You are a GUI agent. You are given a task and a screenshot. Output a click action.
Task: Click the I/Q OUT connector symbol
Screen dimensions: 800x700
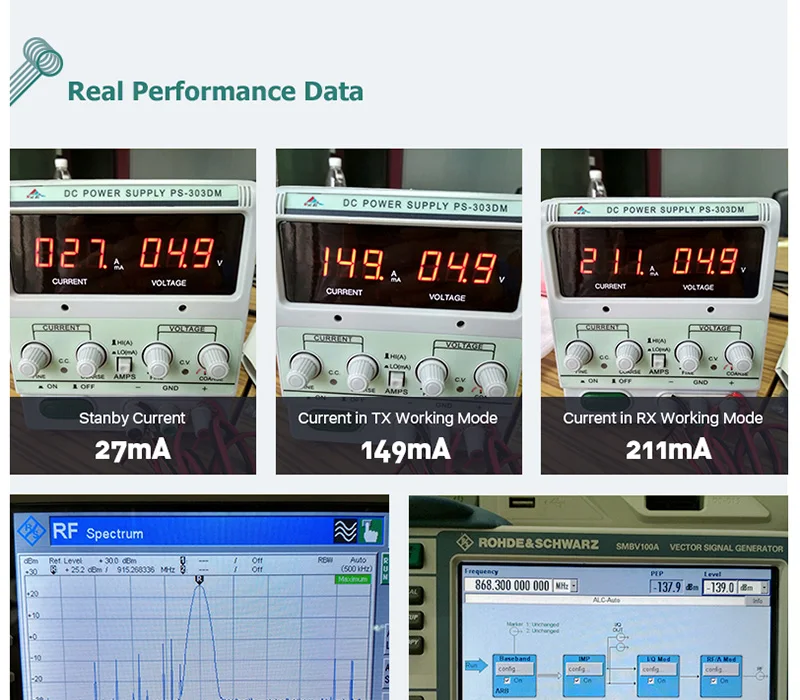(x=621, y=637)
